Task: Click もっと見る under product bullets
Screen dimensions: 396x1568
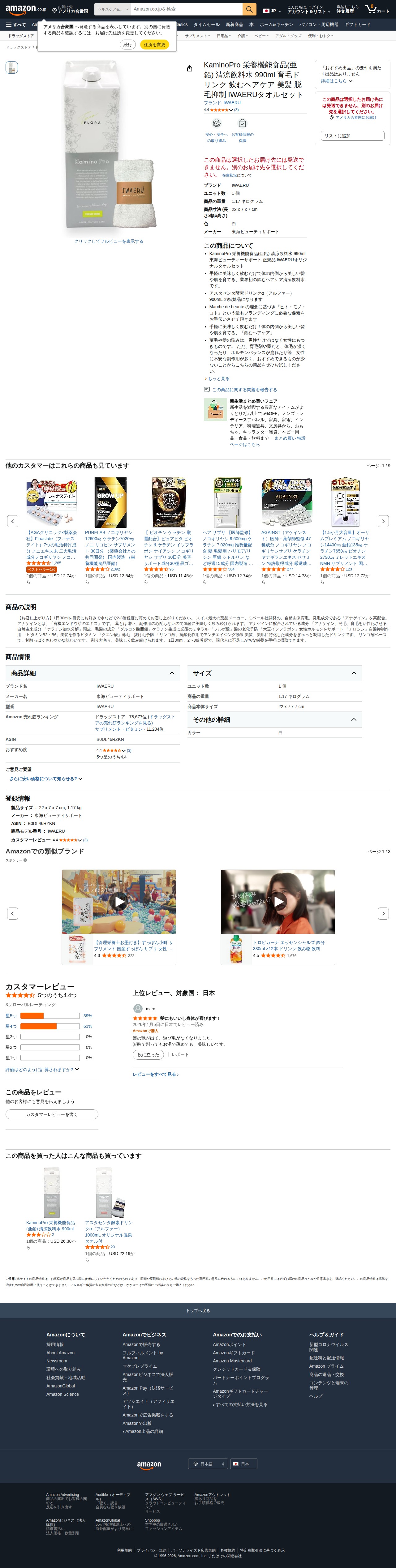Action: (218, 378)
